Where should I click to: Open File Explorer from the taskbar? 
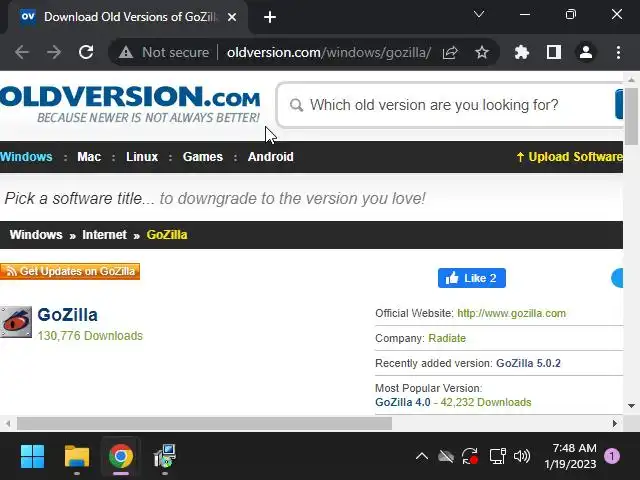(x=77, y=456)
